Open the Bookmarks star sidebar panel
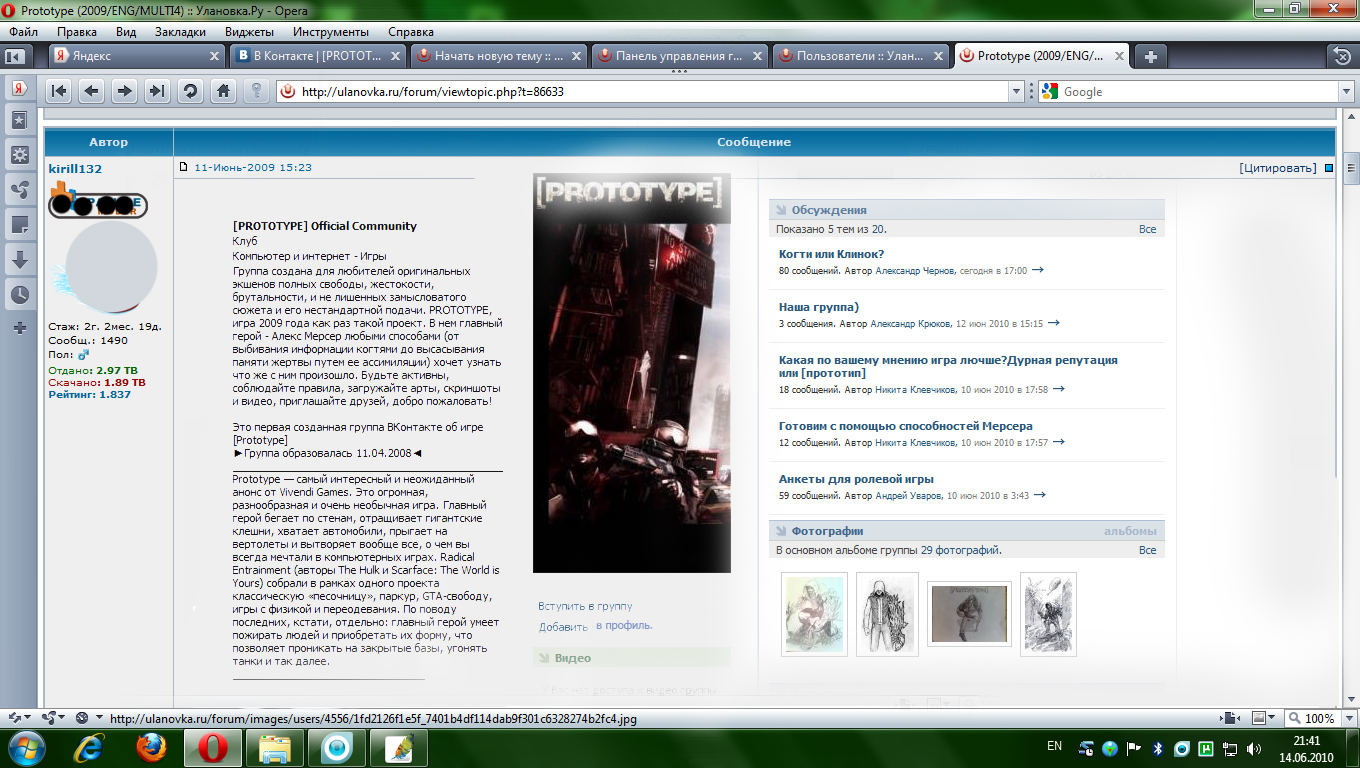The width and height of the screenshot is (1360, 768). 19,121
